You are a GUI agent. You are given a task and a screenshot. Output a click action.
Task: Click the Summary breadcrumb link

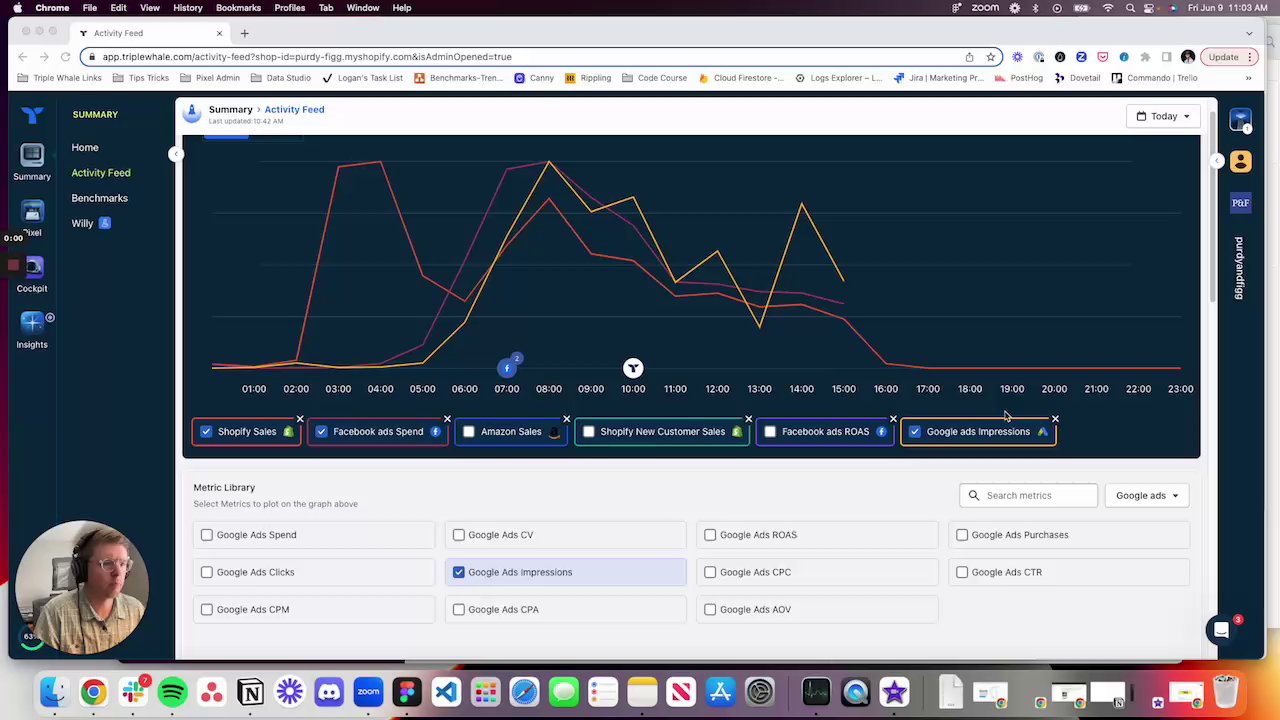[230, 109]
